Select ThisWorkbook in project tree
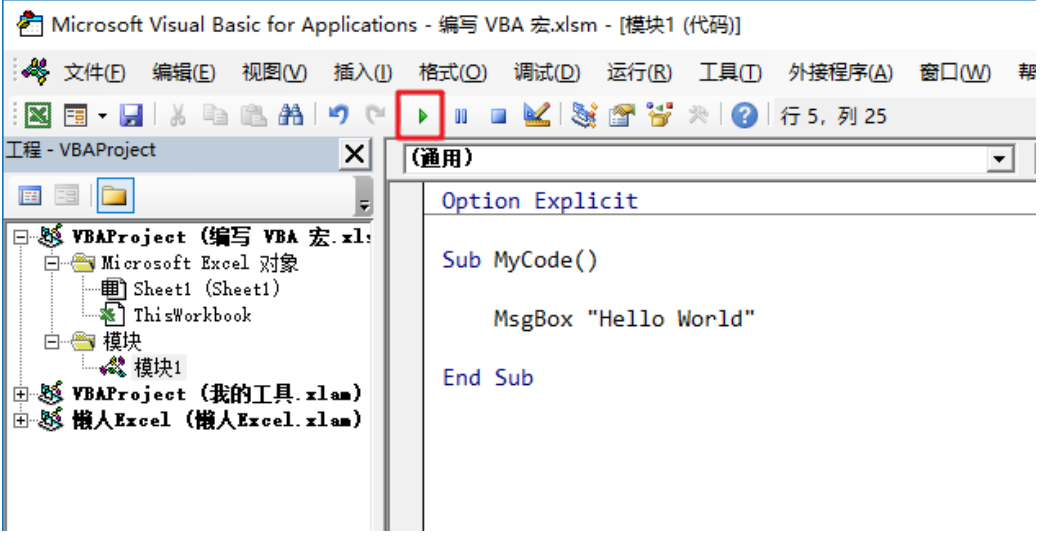Screen dimensions: 1063x543 192,315
